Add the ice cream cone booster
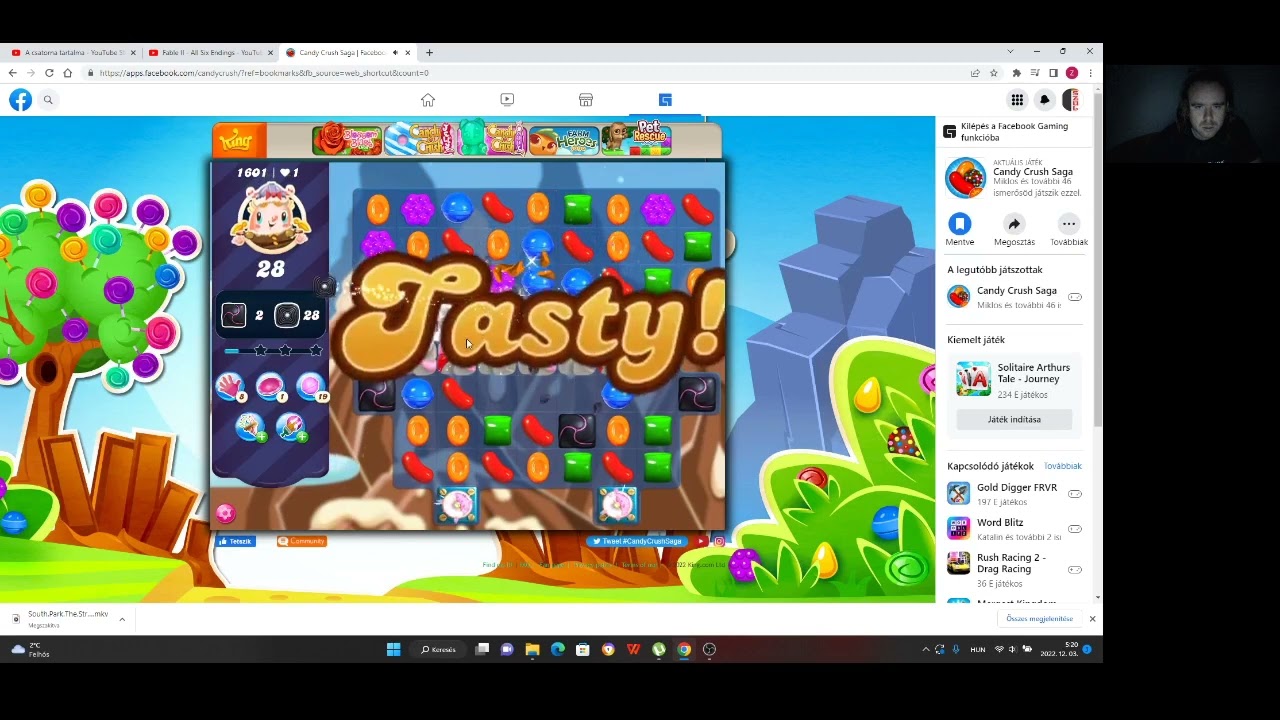 250,427
